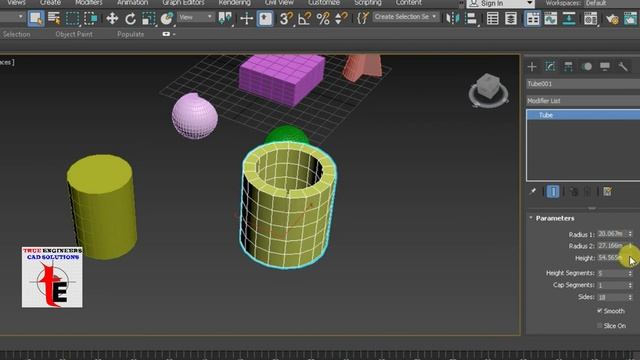640x360 pixels.
Task: Activate the Select and Place tool
Action: click(167, 18)
